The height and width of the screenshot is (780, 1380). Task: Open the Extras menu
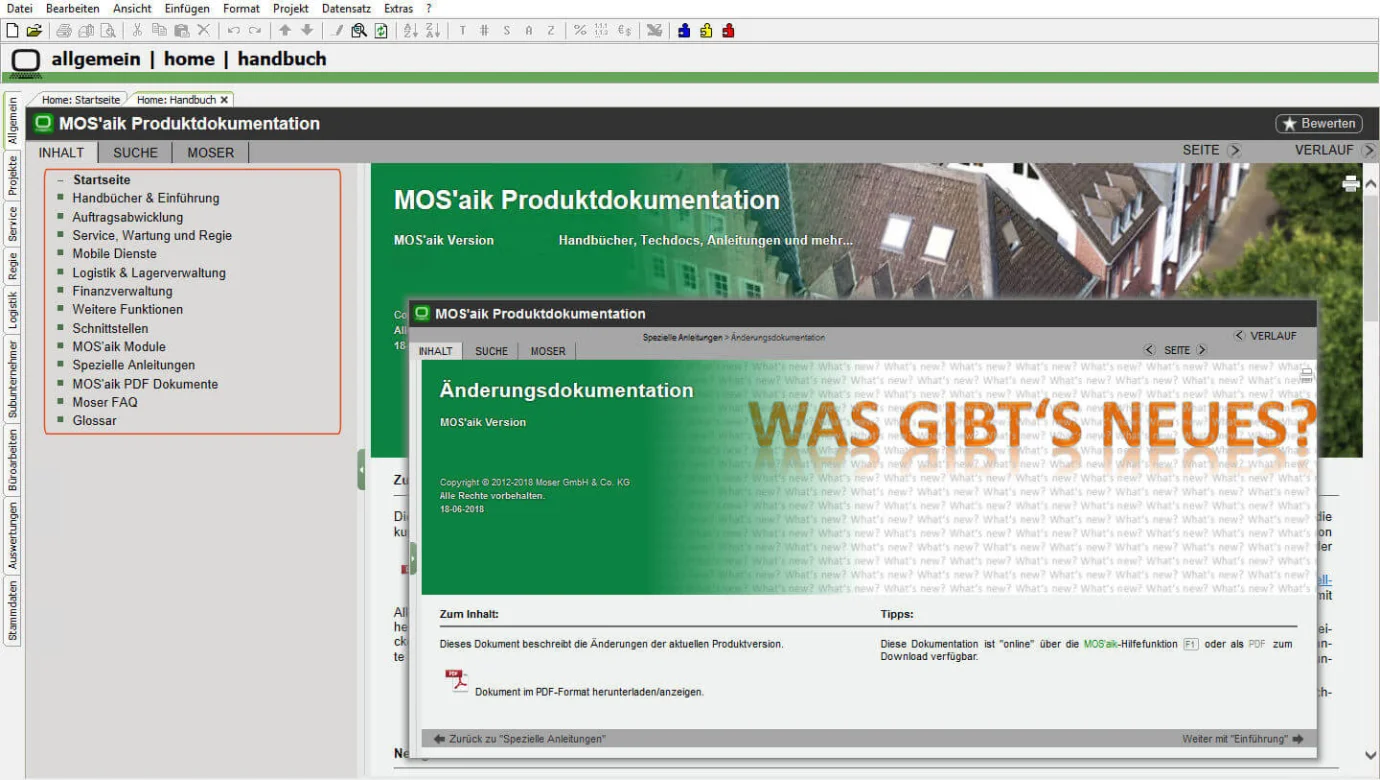398,8
